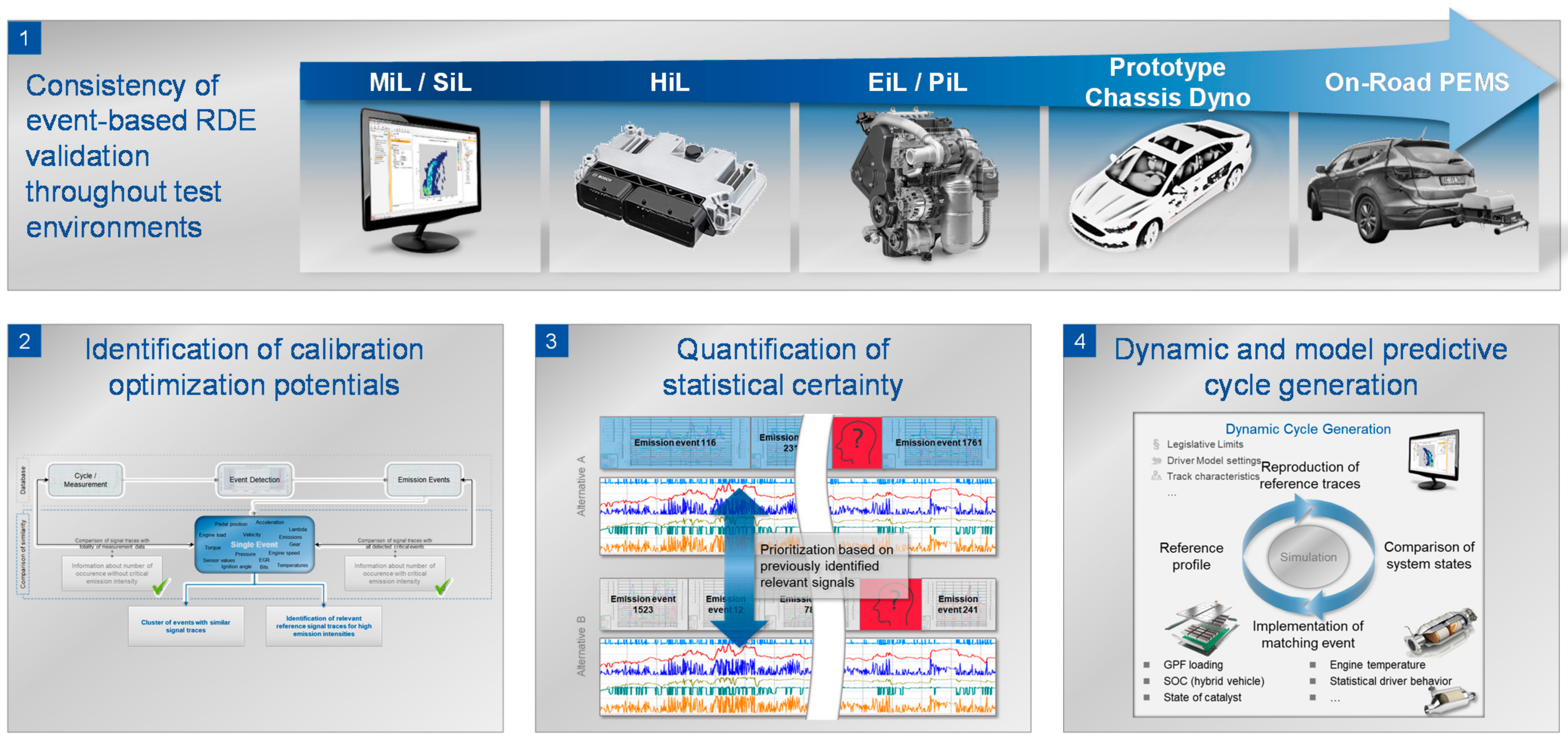Click the Emission Events box in flowchart

(x=424, y=479)
